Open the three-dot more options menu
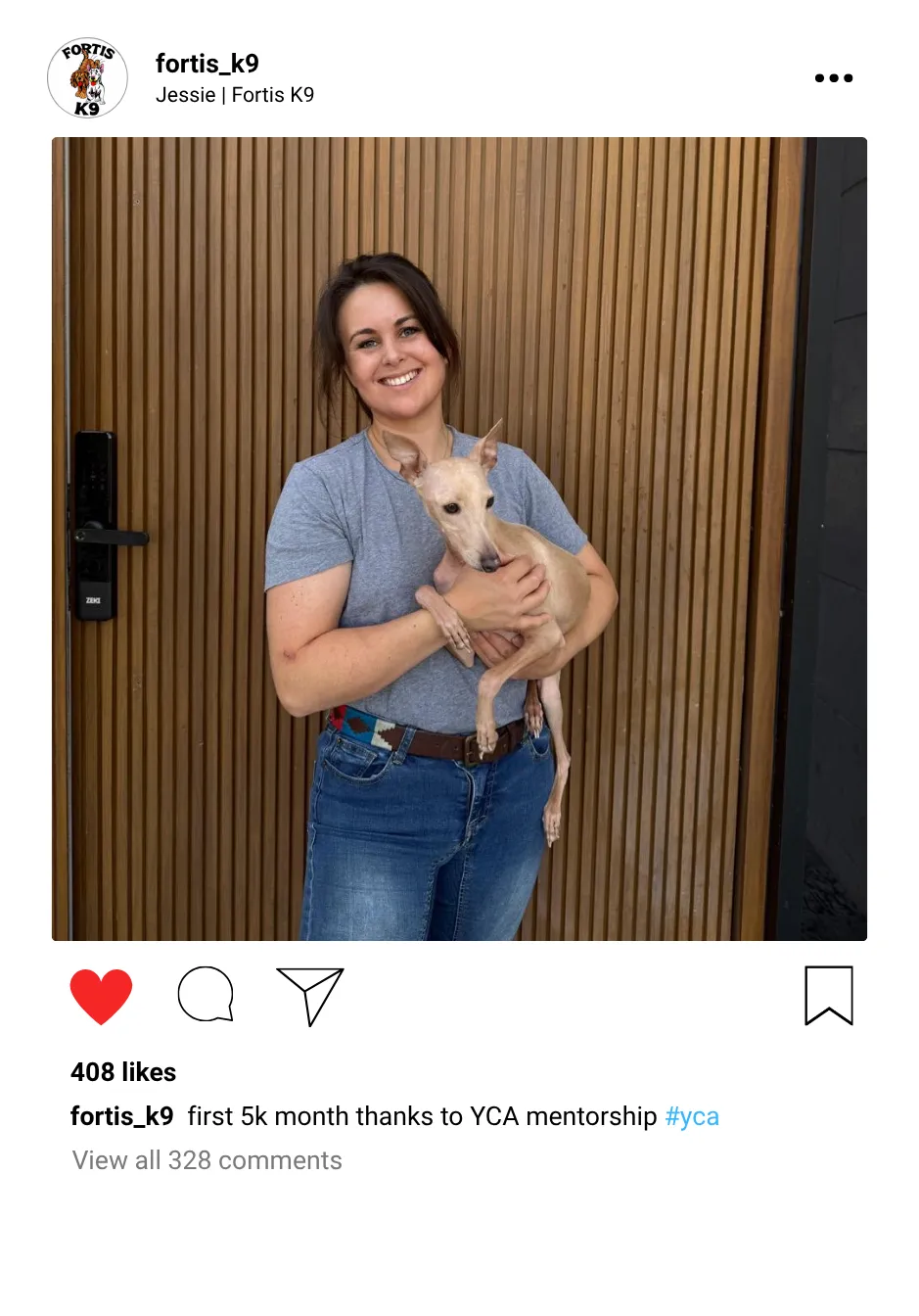This screenshot has width=919, height=1316. [834, 78]
